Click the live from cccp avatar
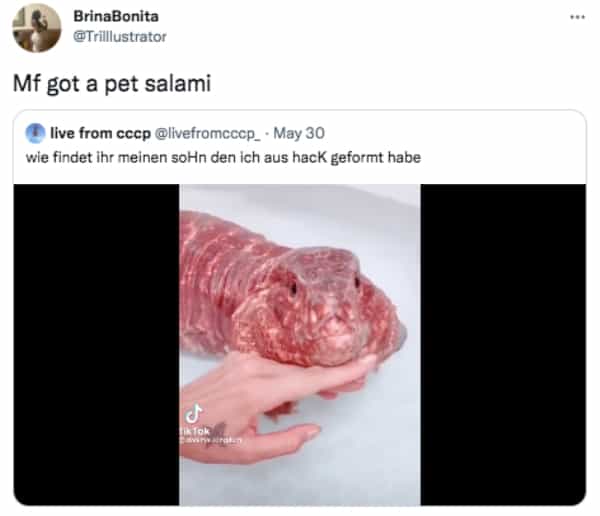The height and width of the screenshot is (516, 600). coord(35,133)
